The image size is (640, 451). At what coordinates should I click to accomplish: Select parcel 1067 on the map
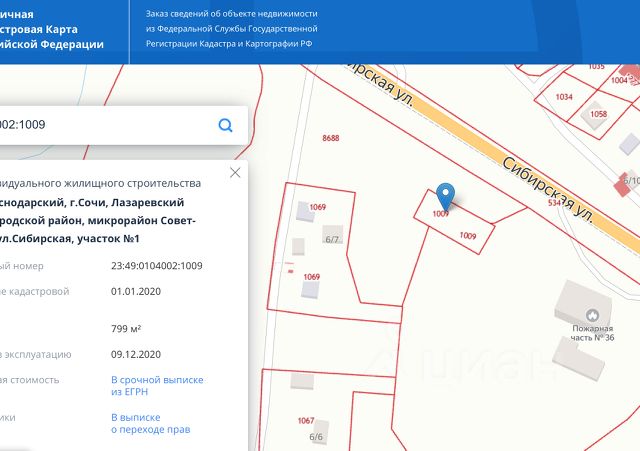pos(306,421)
